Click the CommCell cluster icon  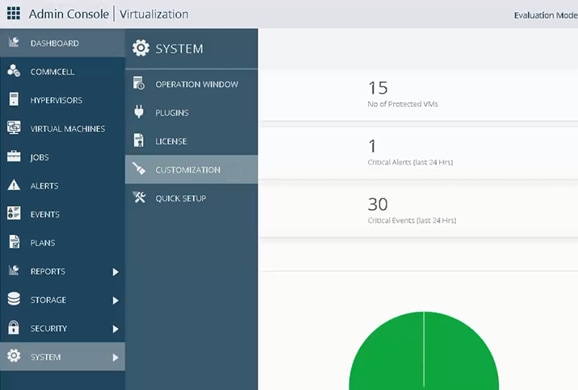(x=14, y=71)
